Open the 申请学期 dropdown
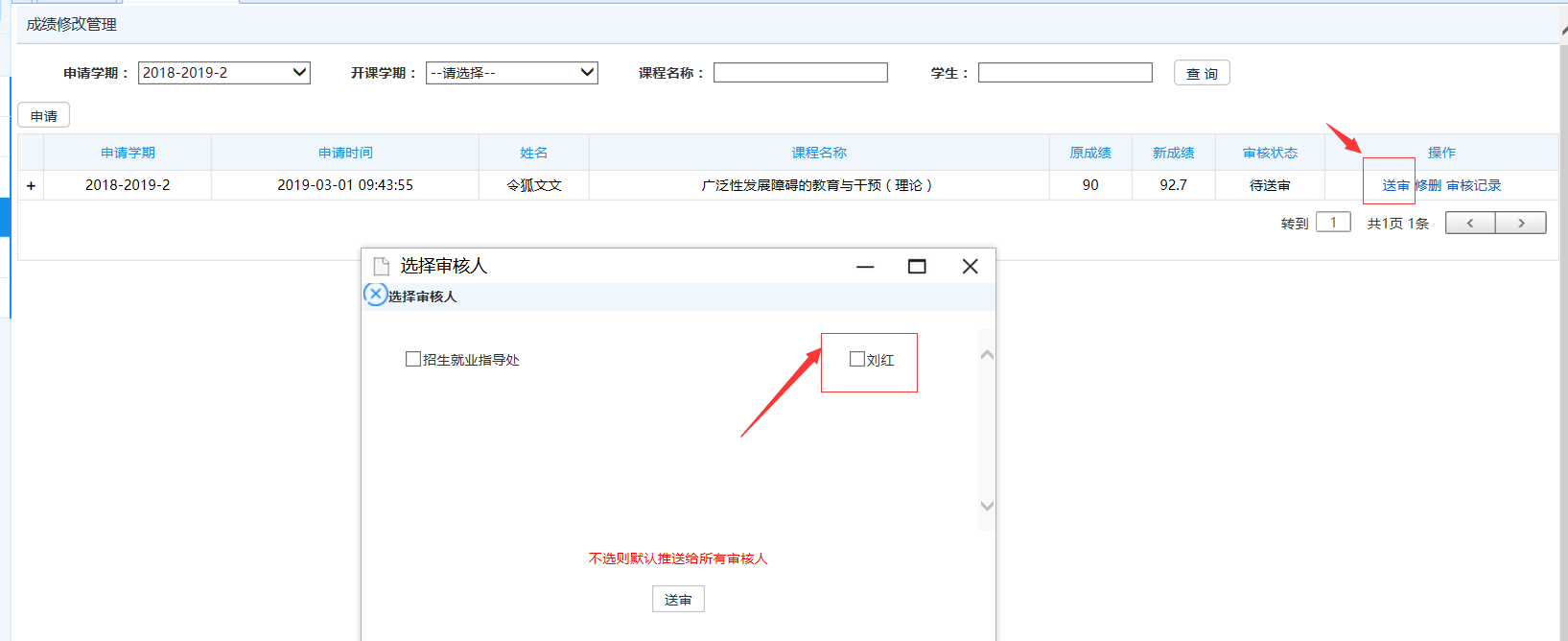Screen dimensions: 1568x641 coord(223,73)
